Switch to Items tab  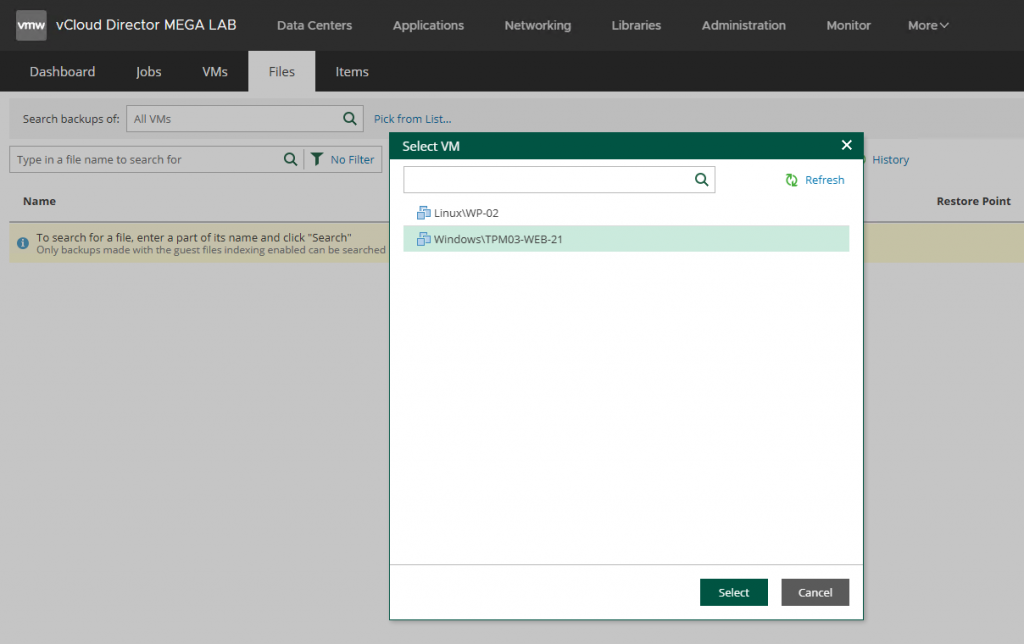[x=352, y=72]
